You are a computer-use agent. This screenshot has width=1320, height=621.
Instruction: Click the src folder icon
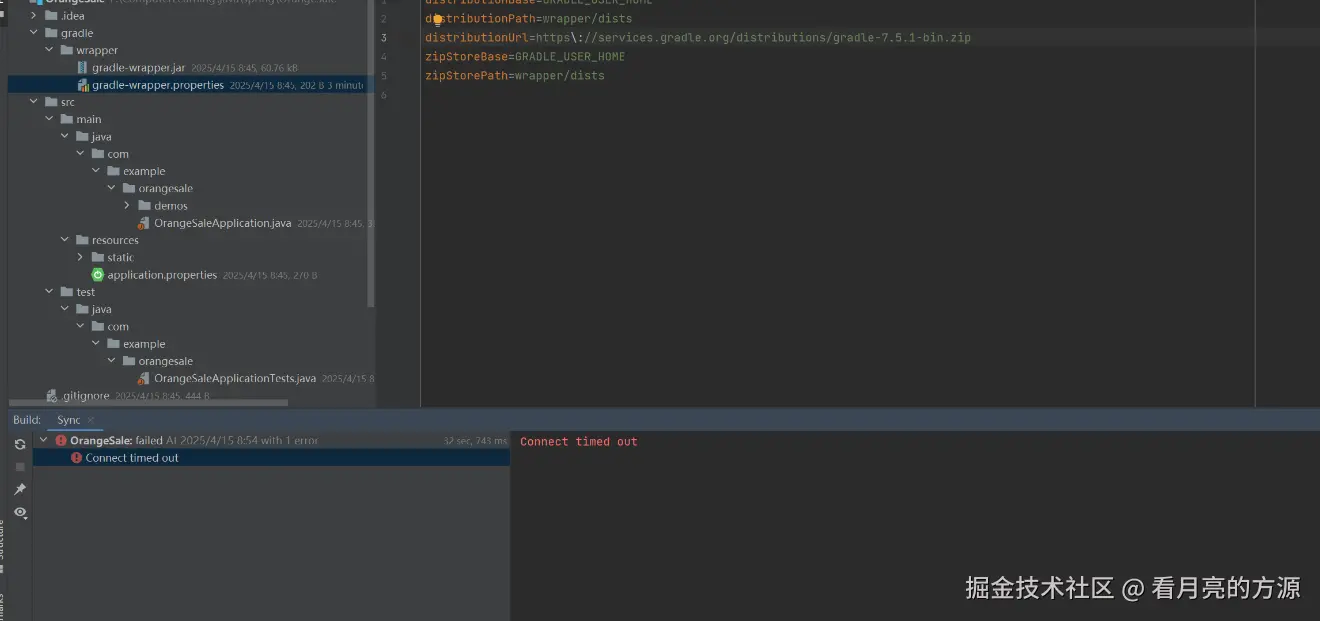pos(51,102)
